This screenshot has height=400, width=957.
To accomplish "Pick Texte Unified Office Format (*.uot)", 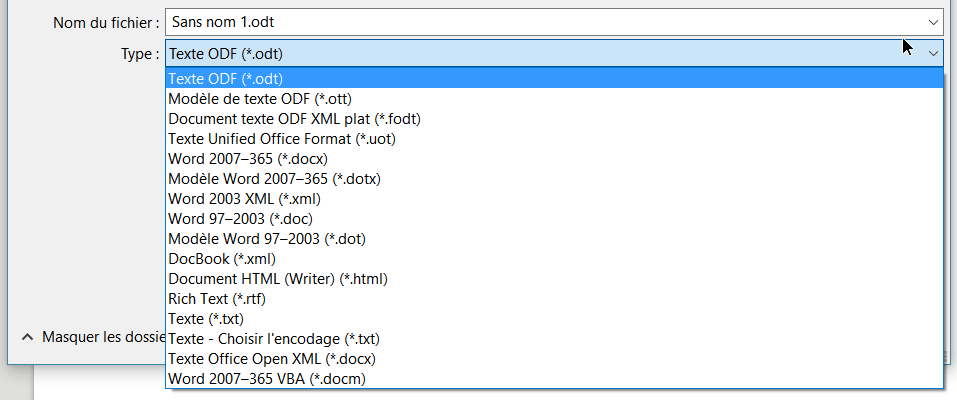I will tap(554, 139).
